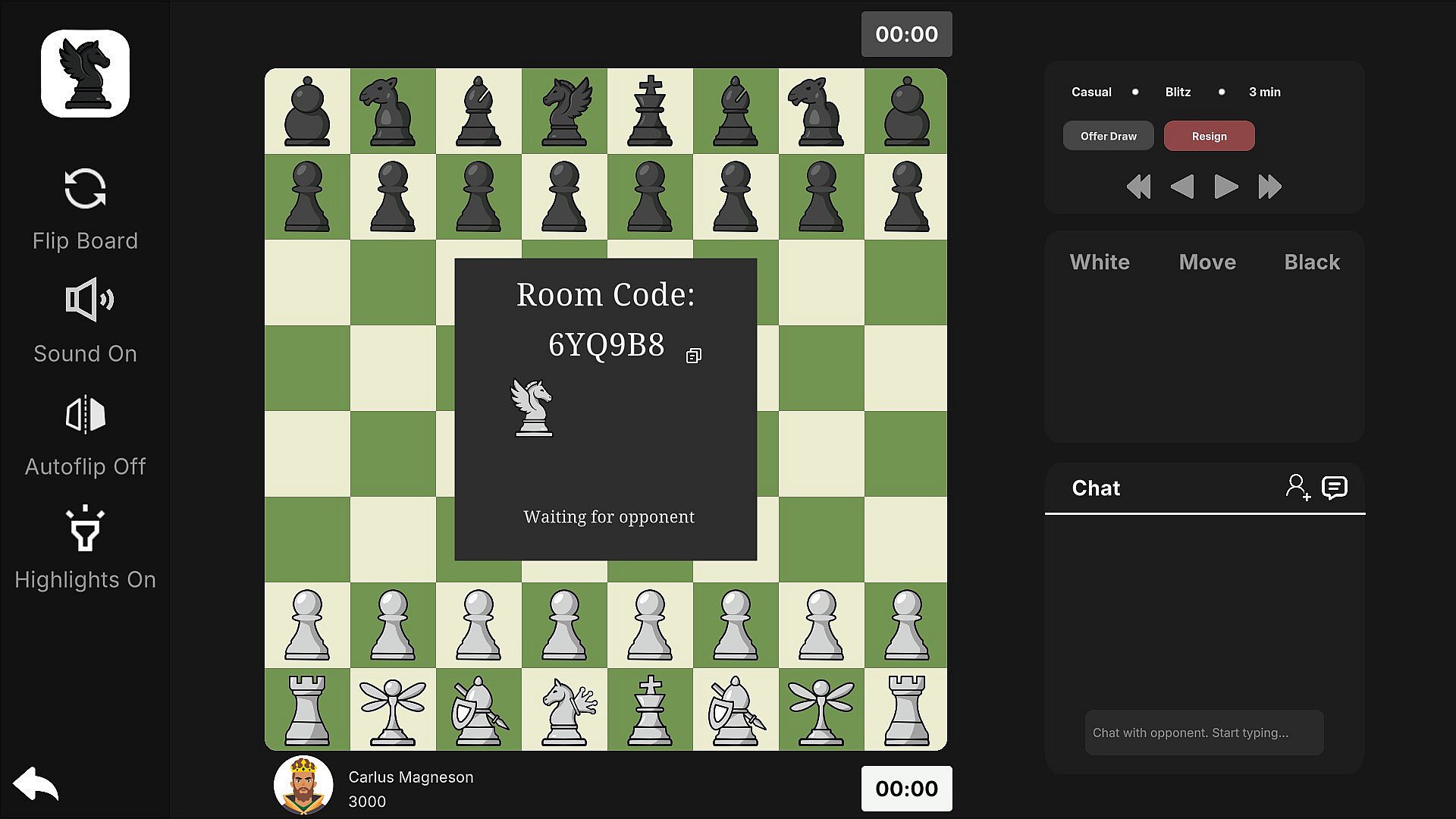Viewport: 1456px width, 819px height.
Task: Step back one move
Action: [1181, 187]
